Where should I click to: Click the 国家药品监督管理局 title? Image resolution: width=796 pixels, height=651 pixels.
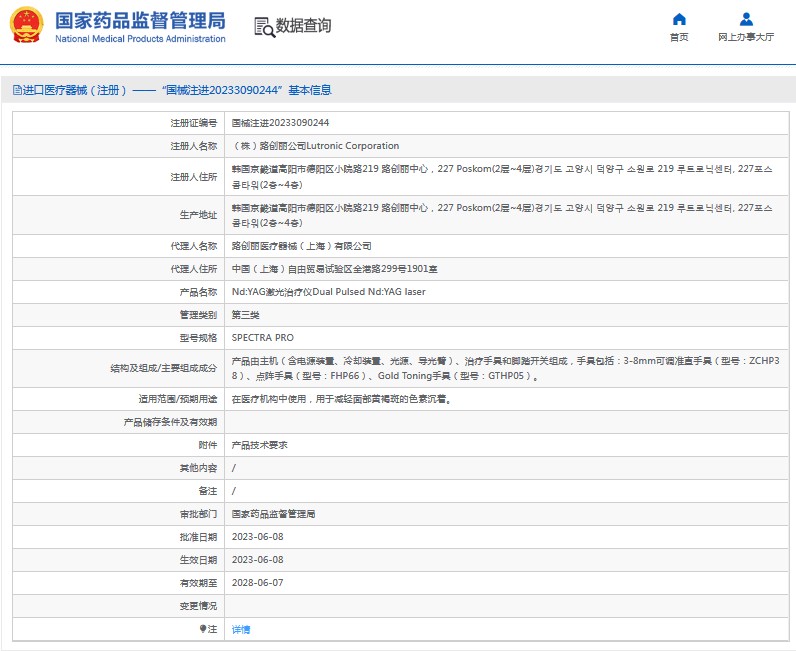pos(140,21)
